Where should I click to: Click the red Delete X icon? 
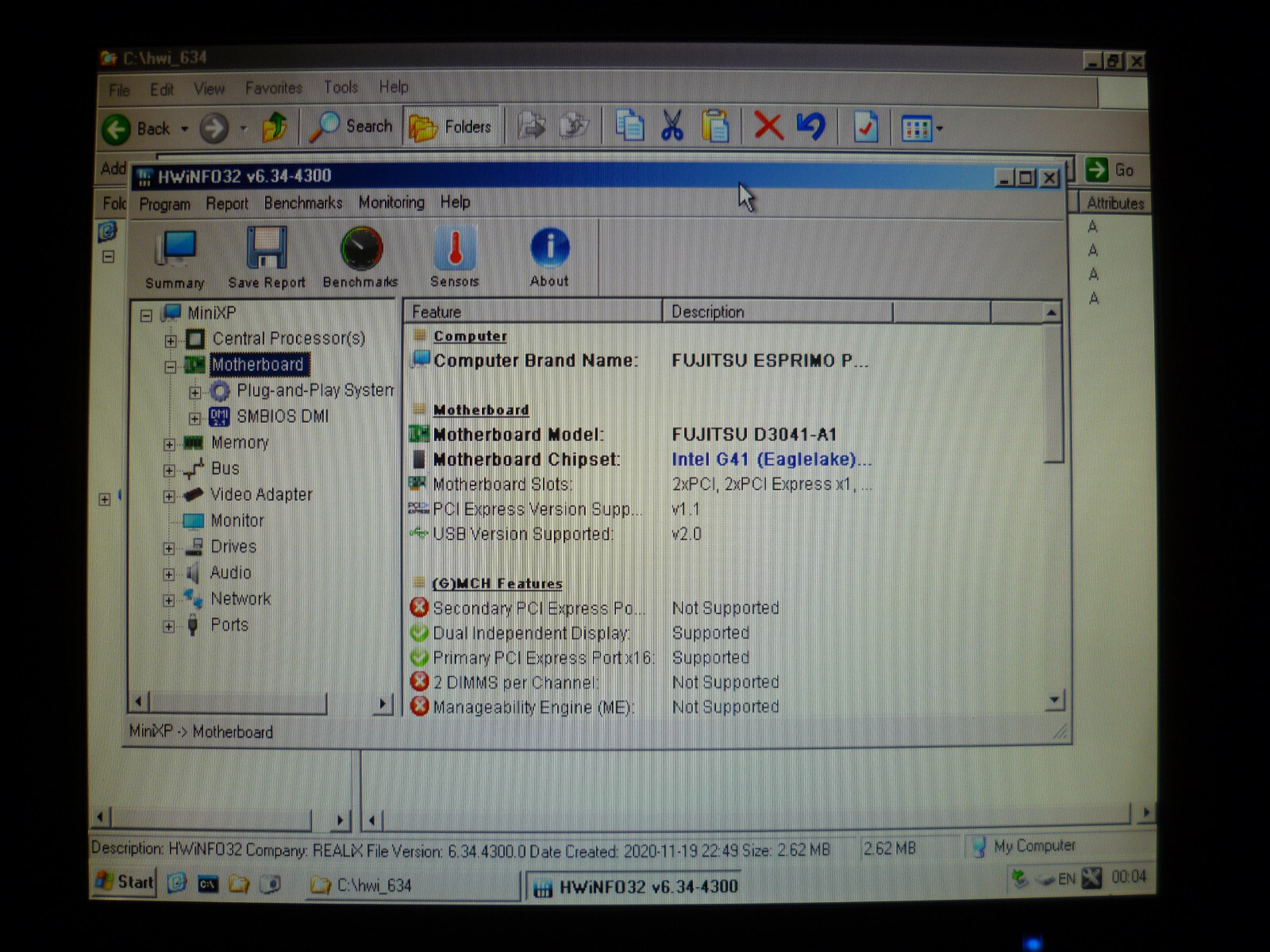(768, 125)
